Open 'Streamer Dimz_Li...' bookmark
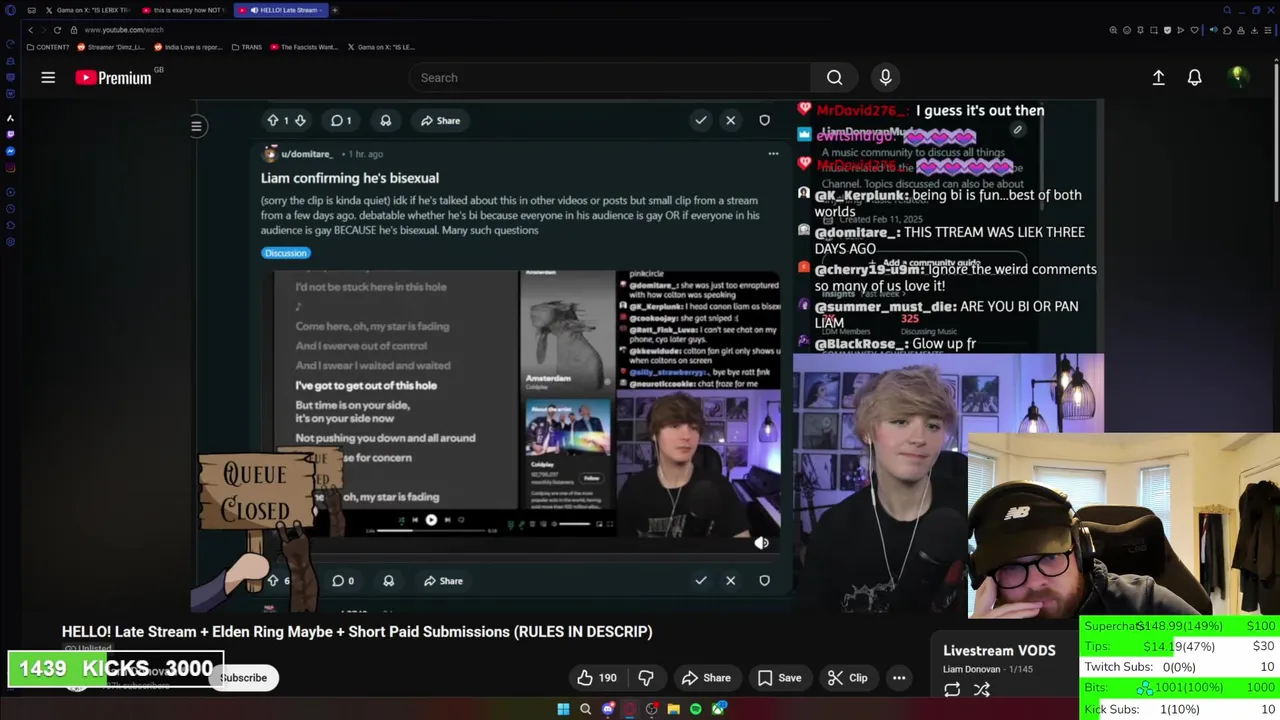The image size is (1280, 720). click(112, 47)
